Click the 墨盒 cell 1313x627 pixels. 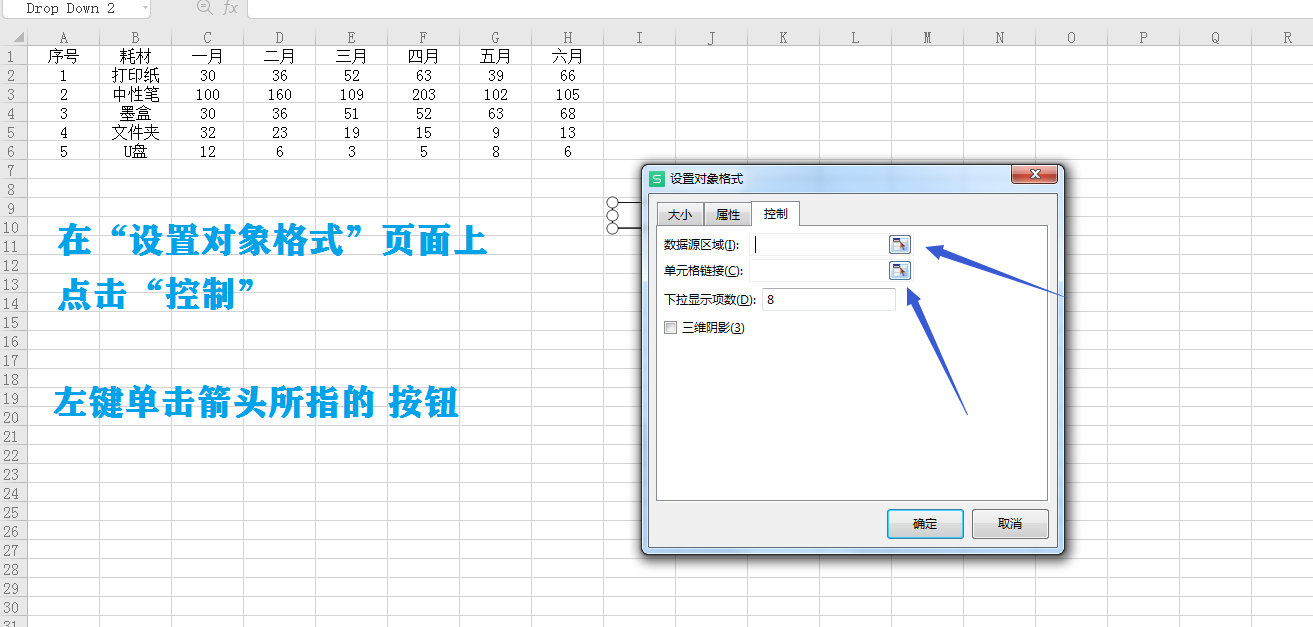[135, 113]
